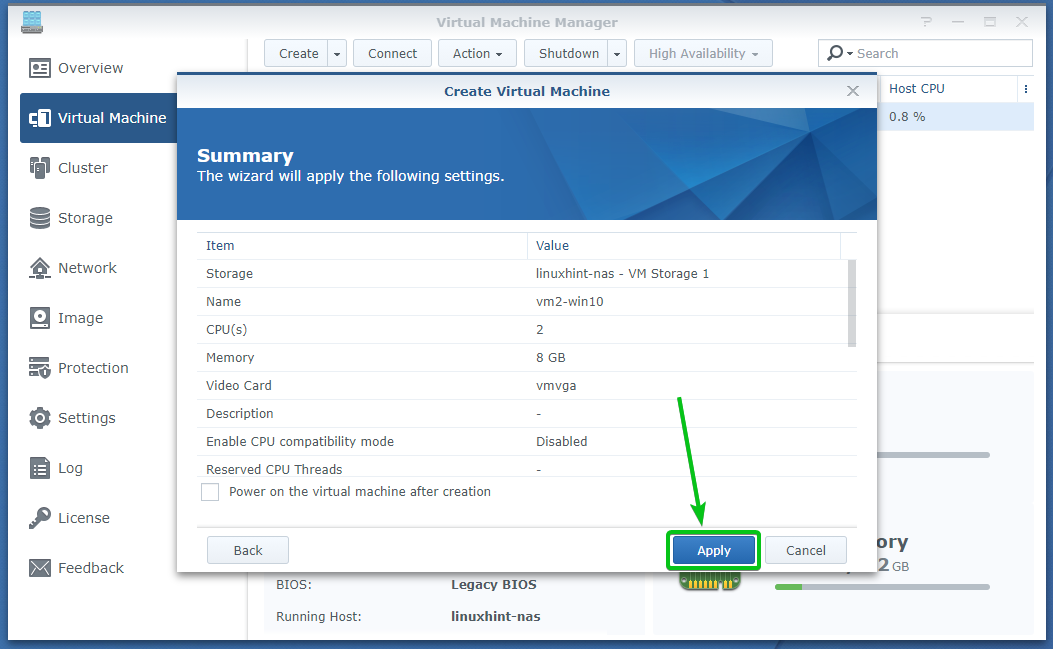Click Apply to create the VM
The image size is (1053, 649).
click(713, 550)
